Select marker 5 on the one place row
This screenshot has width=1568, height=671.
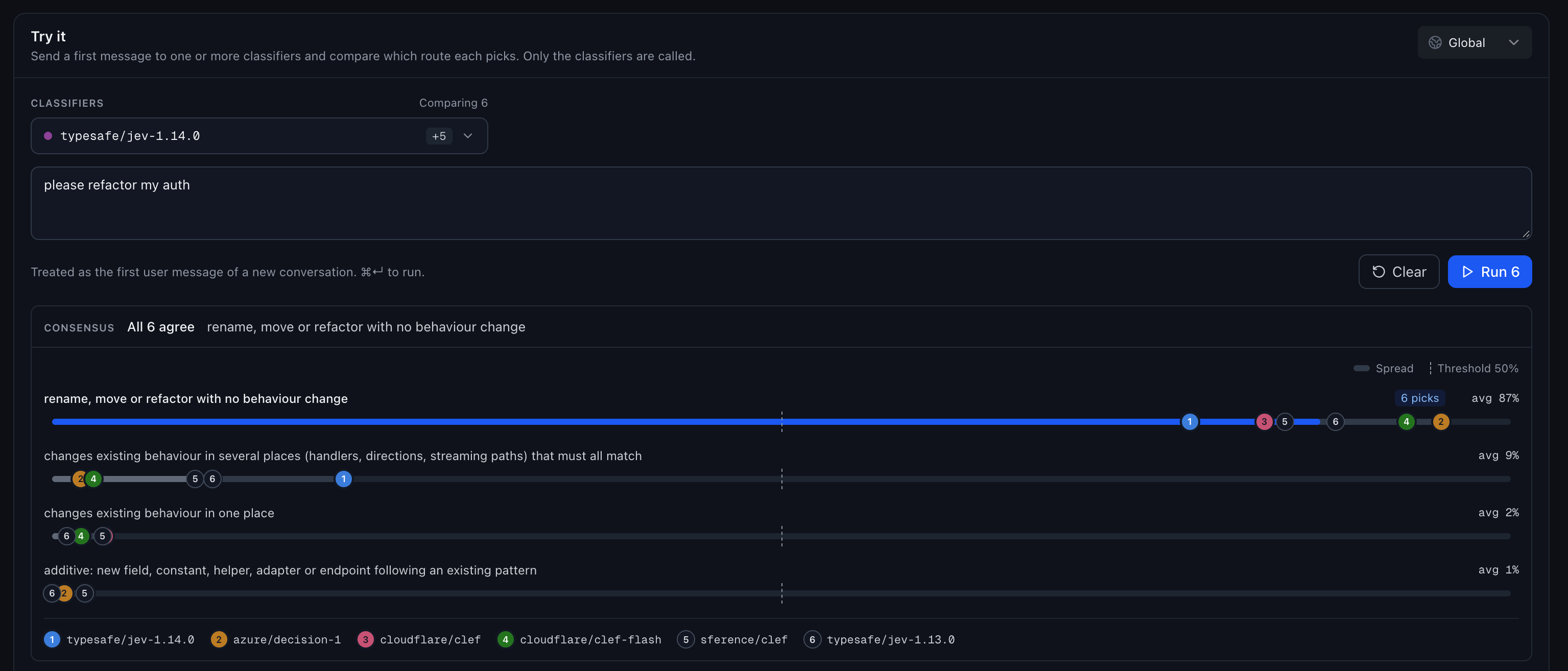click(x=102, y=536)
